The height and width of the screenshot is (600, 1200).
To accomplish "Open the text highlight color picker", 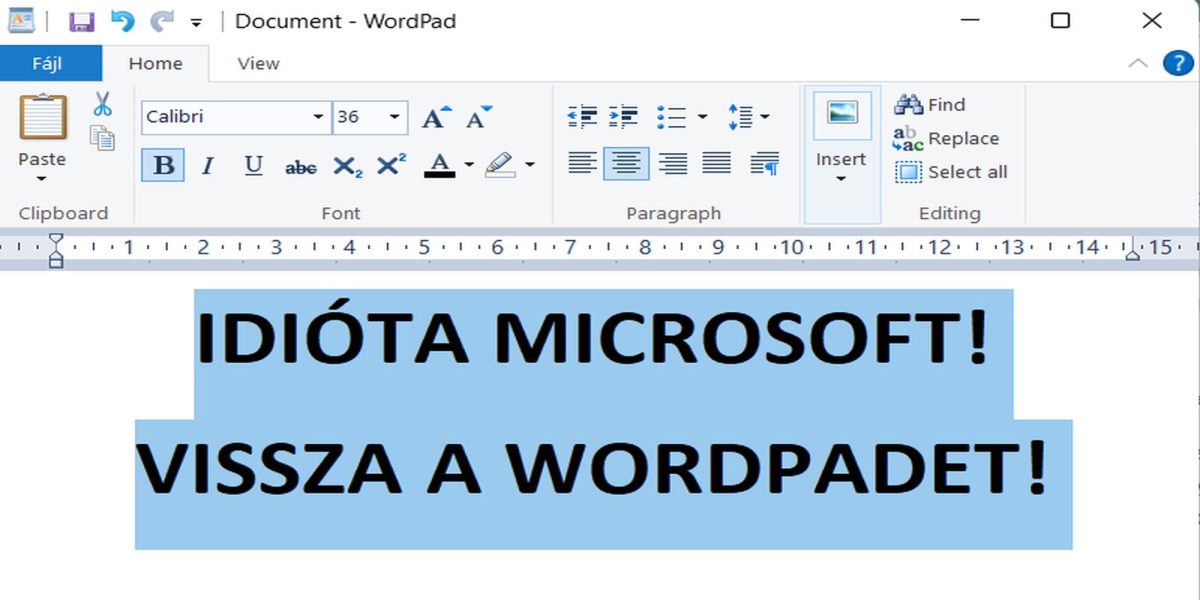I will (x=530, y=165).
